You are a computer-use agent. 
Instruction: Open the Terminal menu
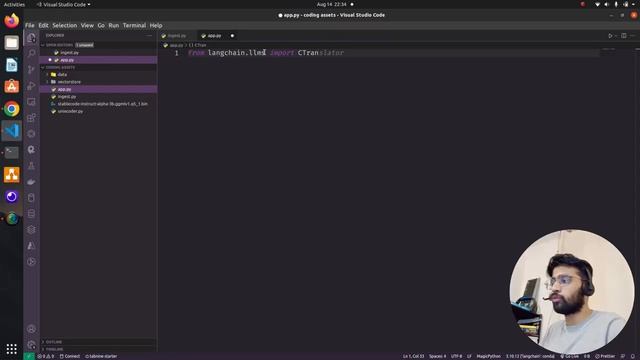coord(134,25)
